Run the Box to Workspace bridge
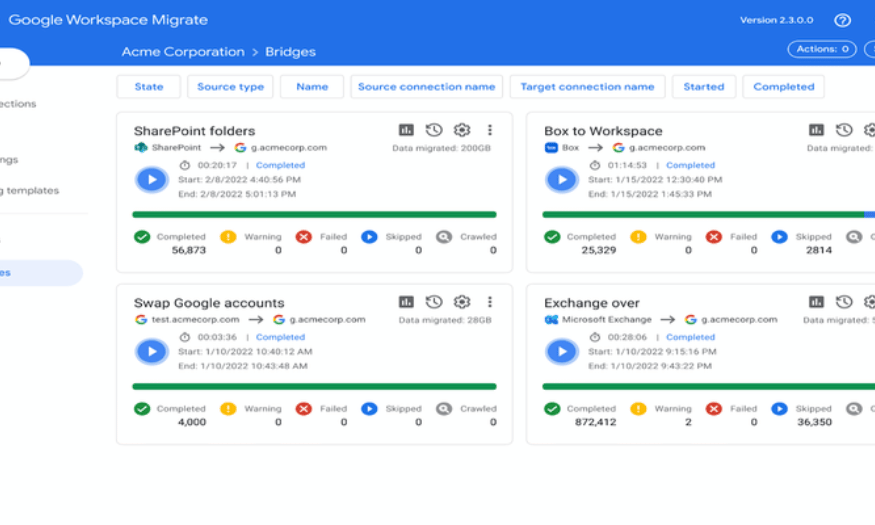This screenshot has width=875, height=525. (x=561, y=180)
